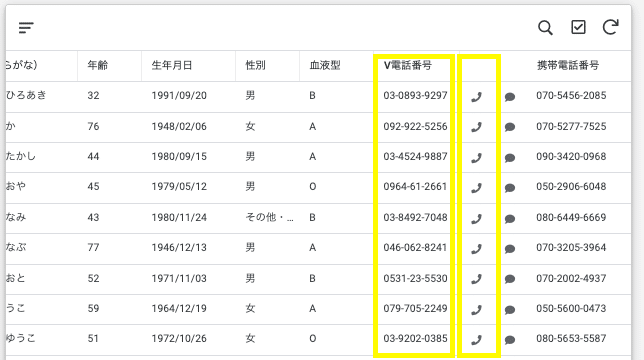
Task: Select mobile number 070-5456-2085
Action: [571, 96]
